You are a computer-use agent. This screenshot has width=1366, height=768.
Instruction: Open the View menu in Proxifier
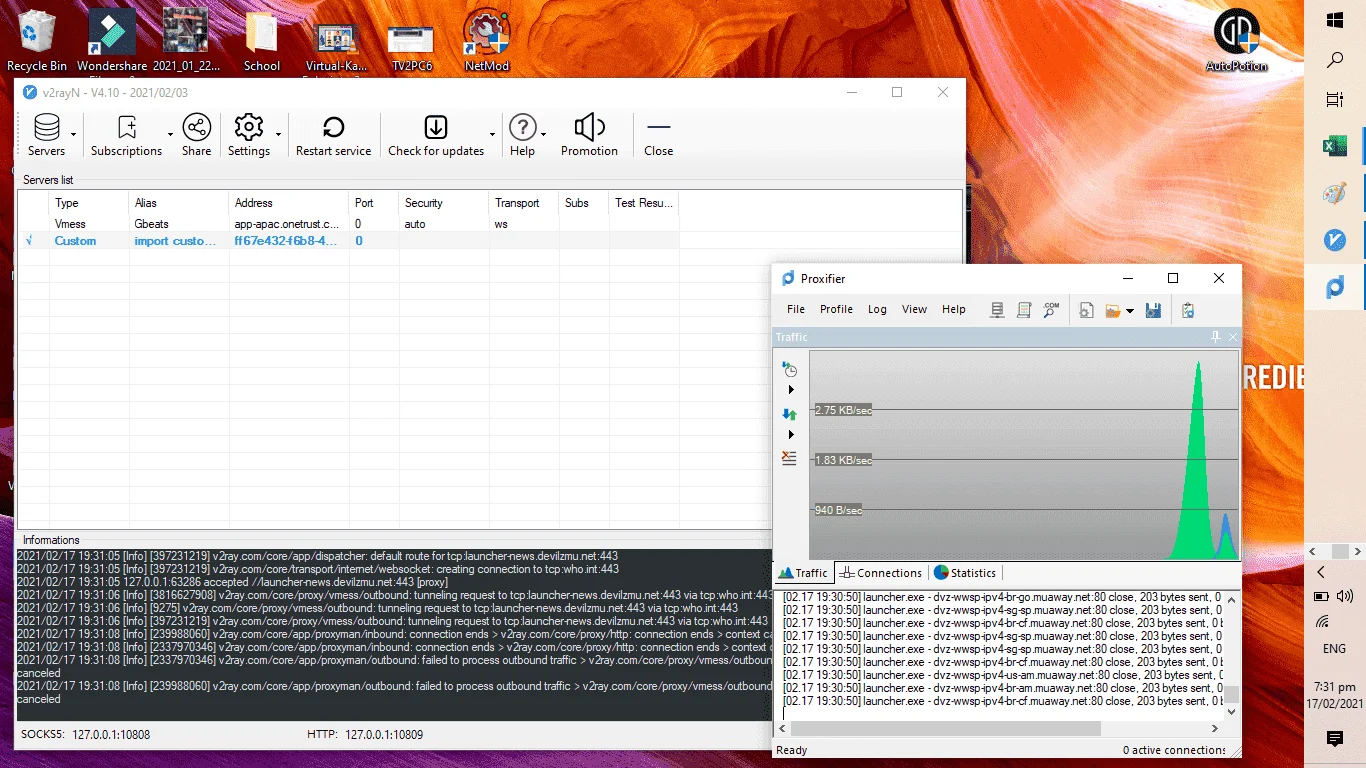[x=914, y=309]
